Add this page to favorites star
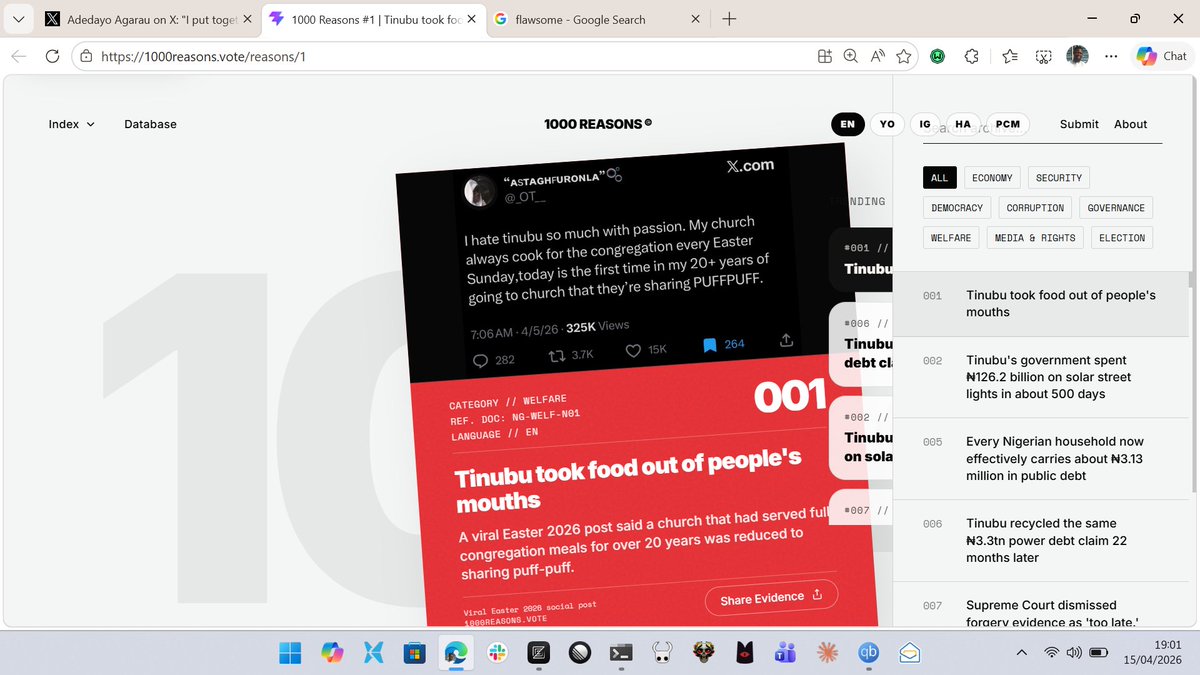1200x675 pixels. (x=904, y=57)
